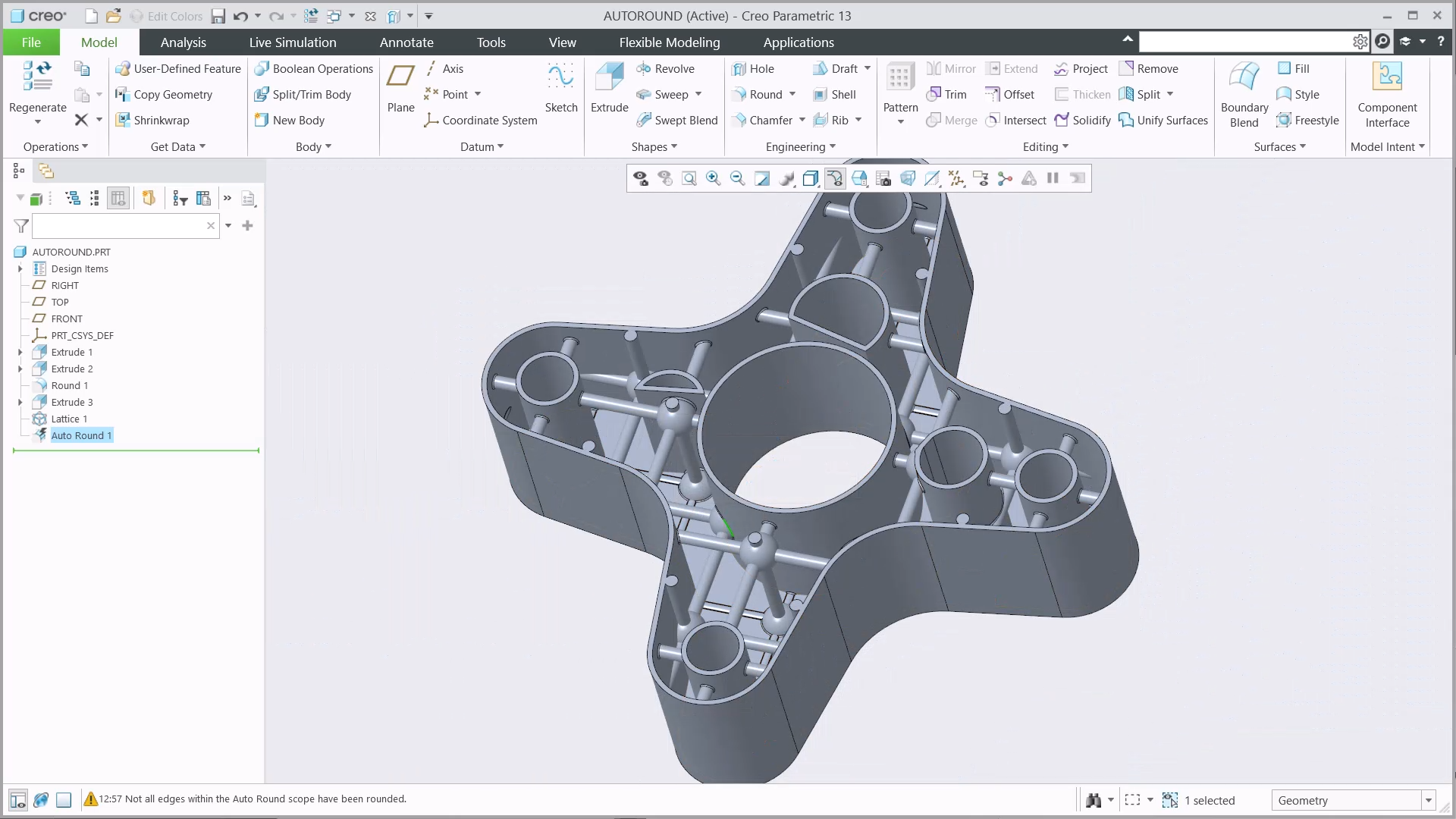Click the Undo arrow icon
This screenshot has width=1456, height=819.
[240, 16]
